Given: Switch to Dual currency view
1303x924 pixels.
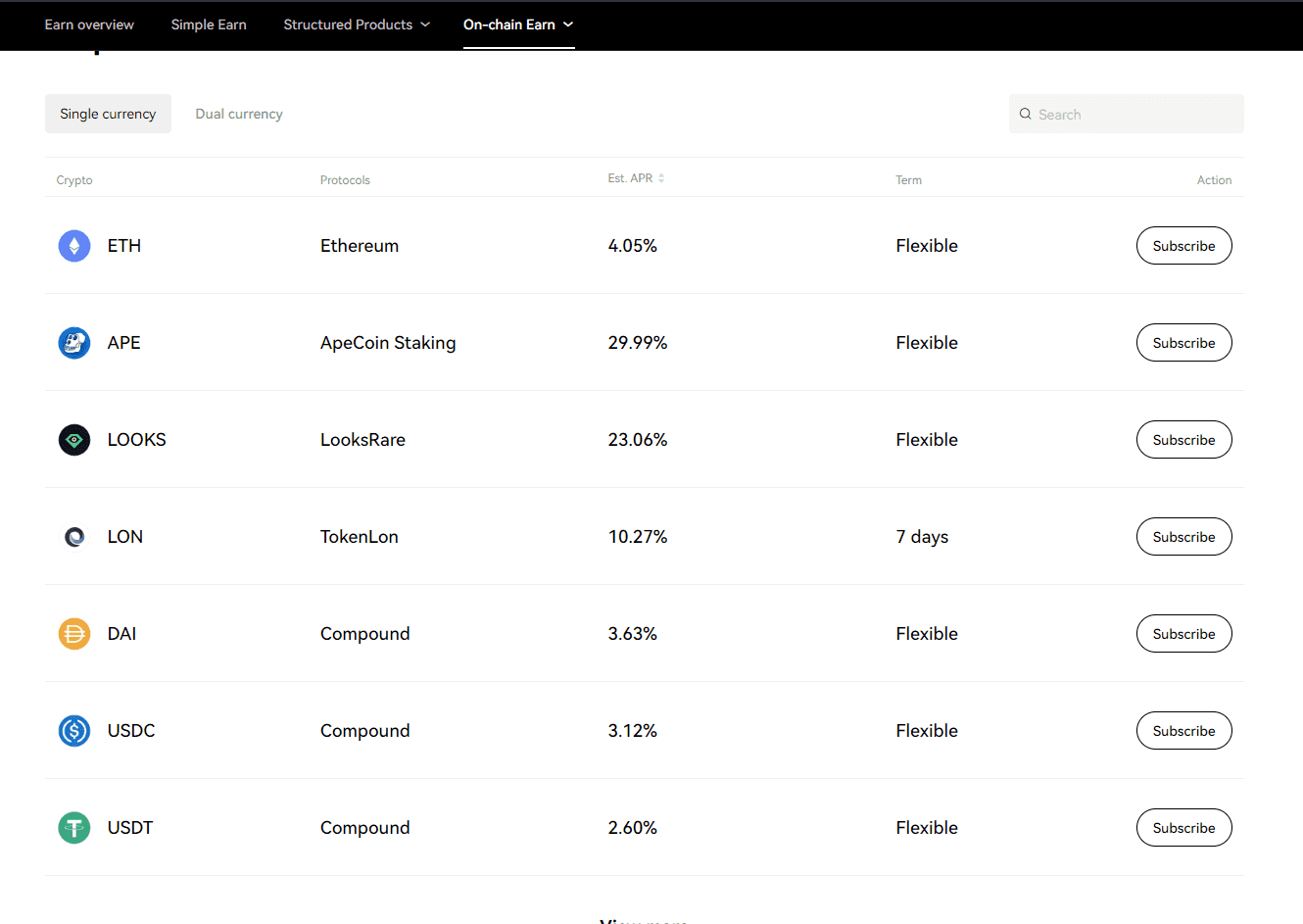Looking at the screenshot, I should pyautogui.click(x=239, y=115).
